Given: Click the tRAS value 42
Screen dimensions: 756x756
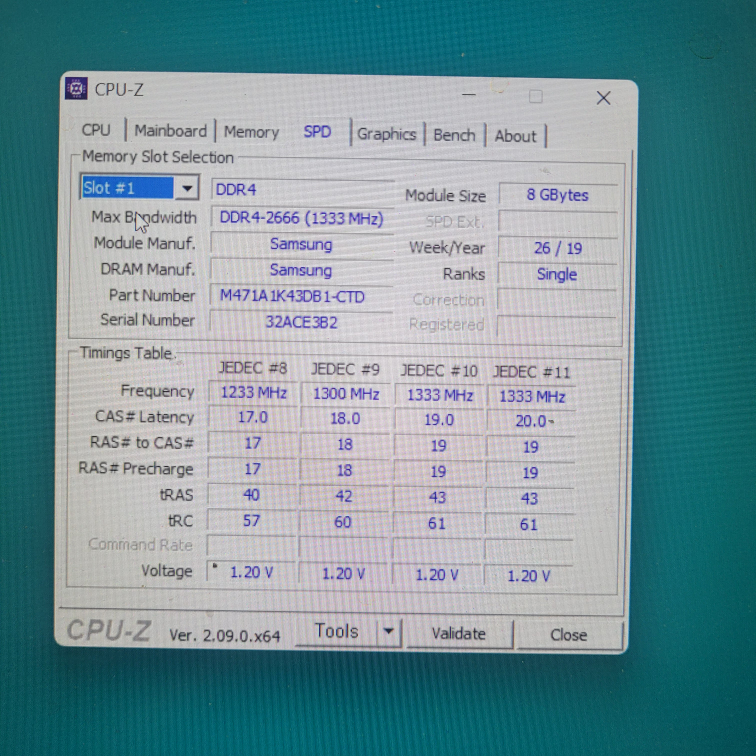Looking at the screenshot, I should click(344, 497).
